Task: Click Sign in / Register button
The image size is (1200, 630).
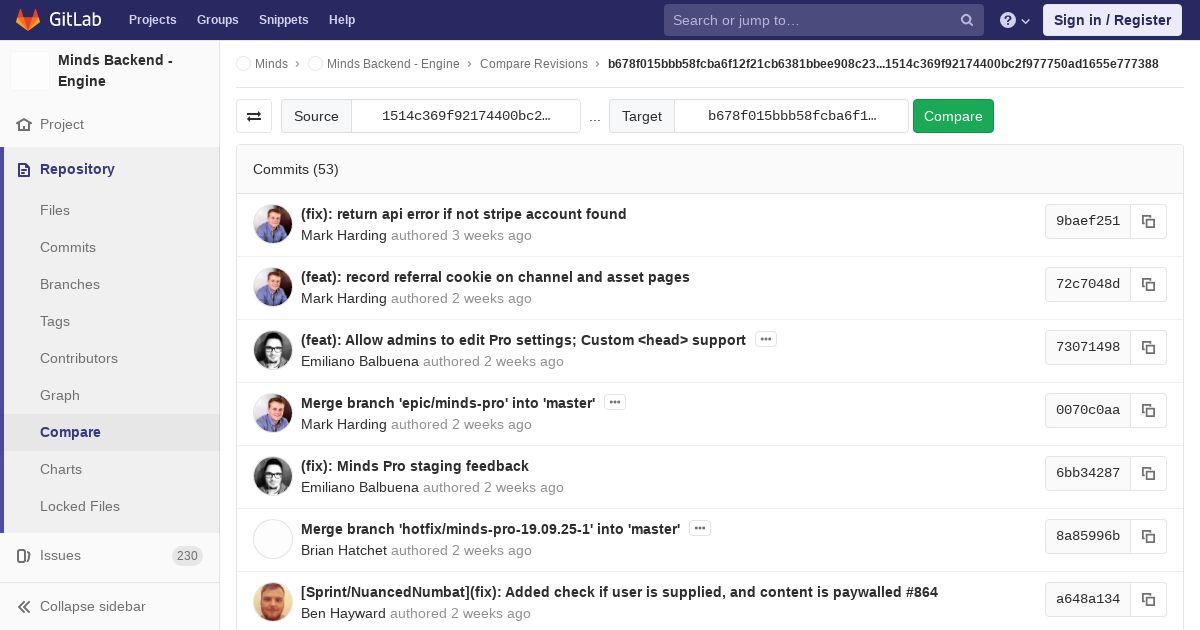Action: 1112,20
